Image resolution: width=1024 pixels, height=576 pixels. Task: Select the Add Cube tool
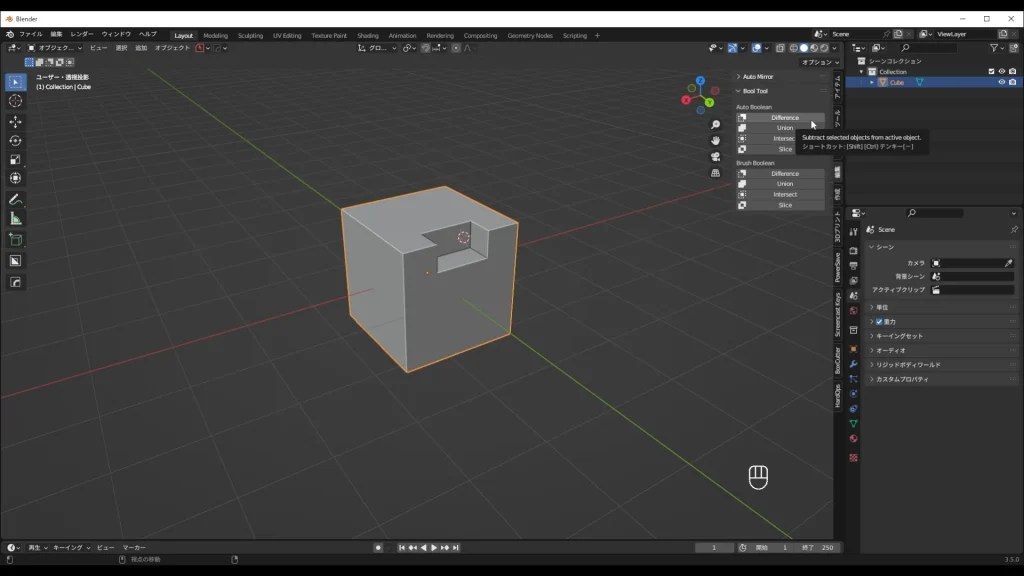pos(15,238)
